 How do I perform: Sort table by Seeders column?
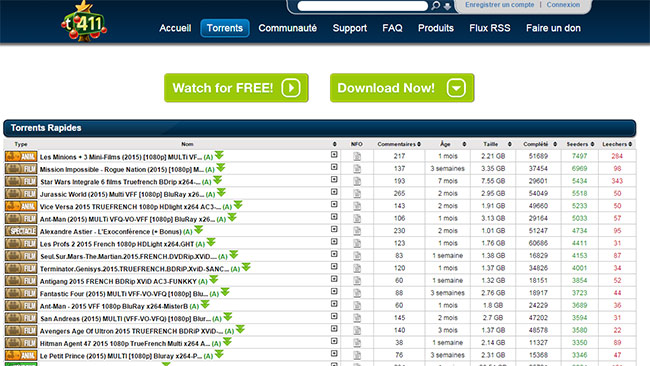(x=580, y=144)
